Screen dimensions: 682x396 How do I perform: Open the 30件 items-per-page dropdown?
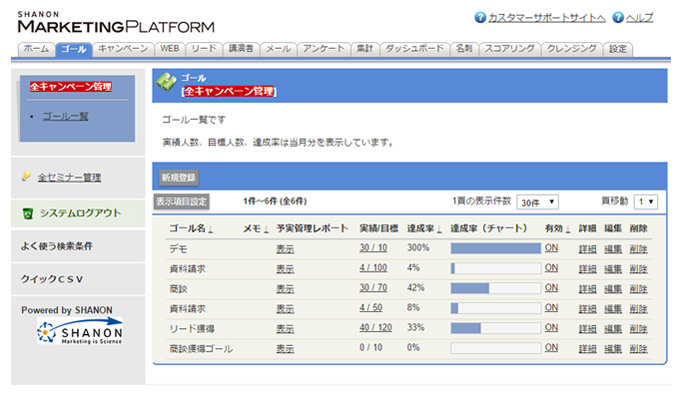point(538,202)
